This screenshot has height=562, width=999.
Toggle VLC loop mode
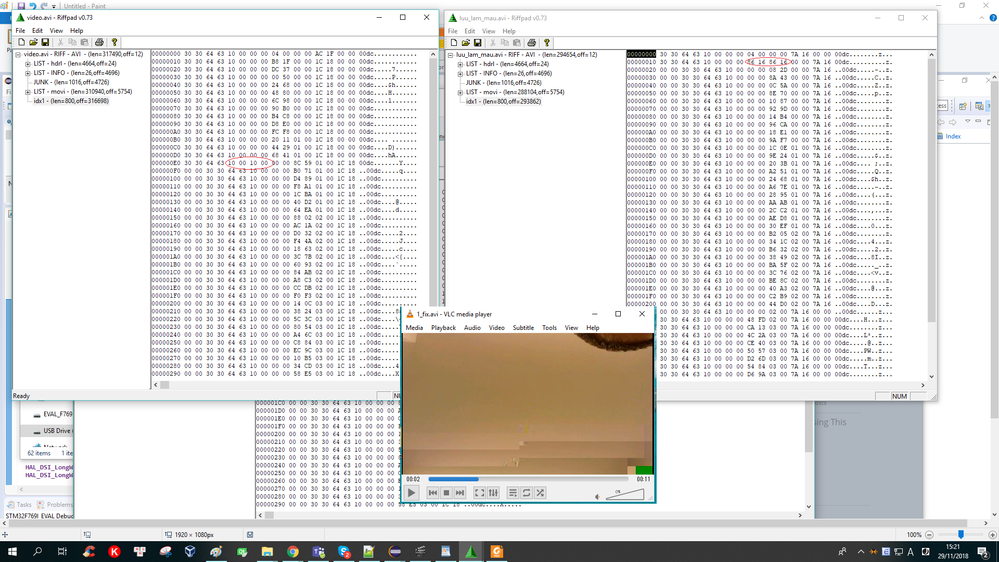527,493
